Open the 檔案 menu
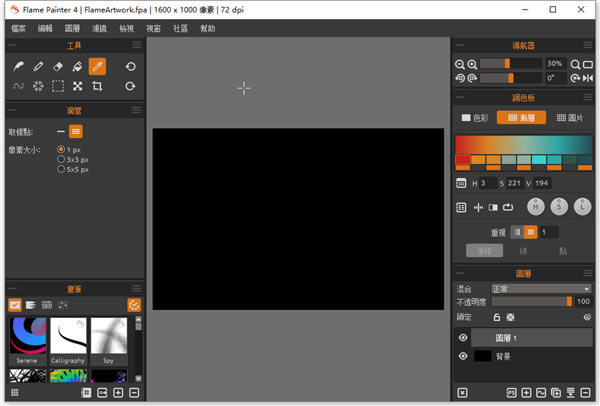This screenshot has width=600, height=406. click(19, 29)
